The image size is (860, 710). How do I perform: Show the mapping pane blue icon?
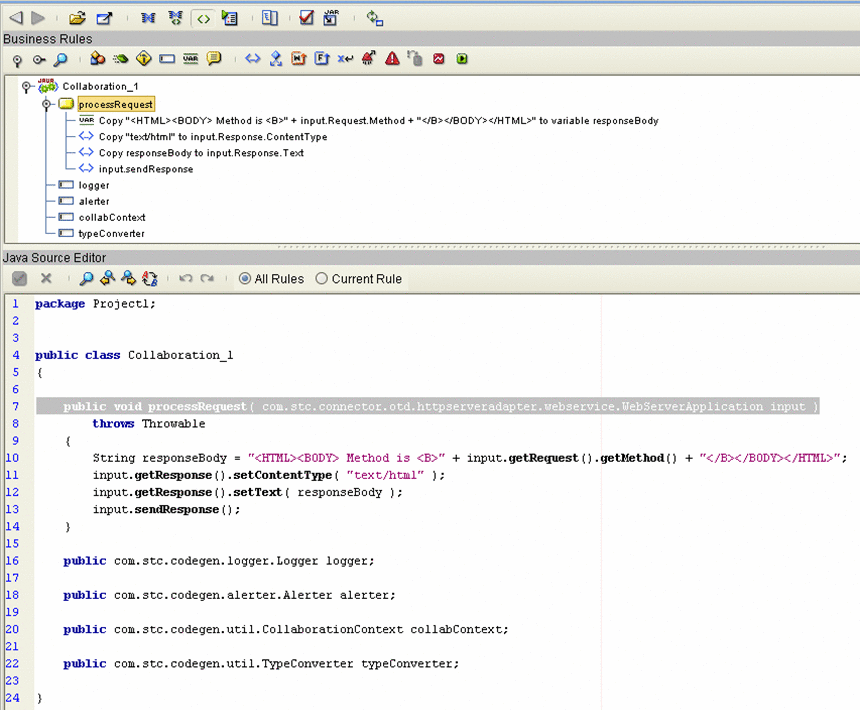148,18
